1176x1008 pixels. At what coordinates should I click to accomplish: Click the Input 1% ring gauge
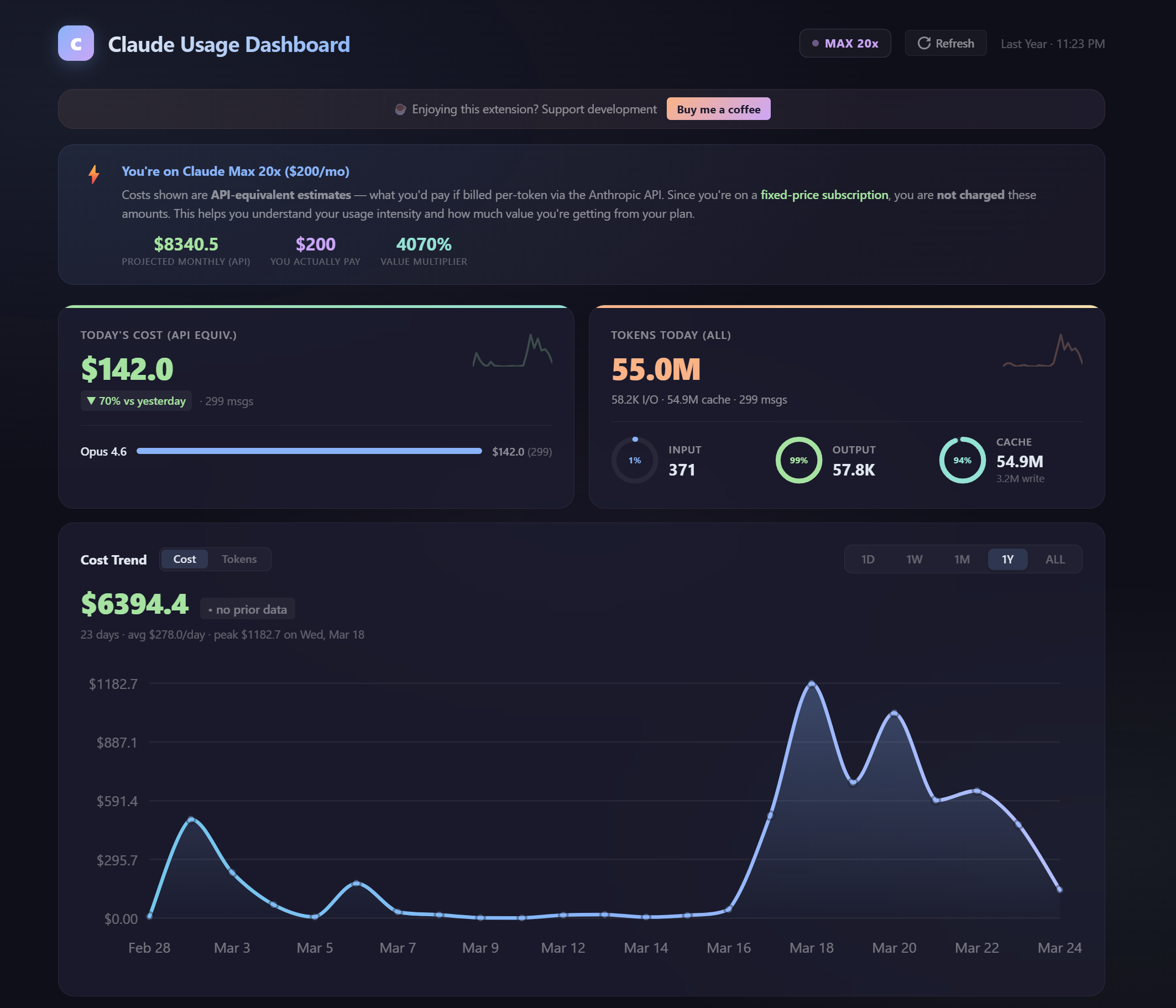(x=635, y=460)
